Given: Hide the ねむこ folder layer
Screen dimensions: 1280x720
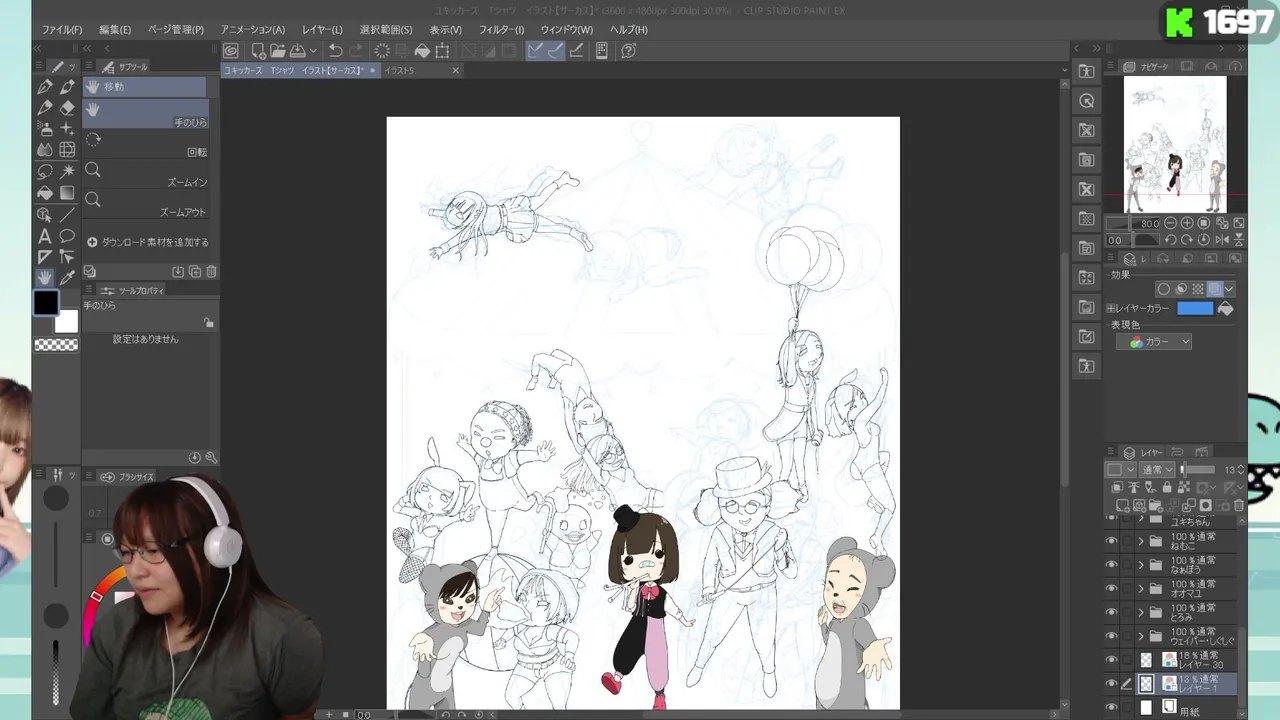Looking at the screenshot, I should (1111, 541).
